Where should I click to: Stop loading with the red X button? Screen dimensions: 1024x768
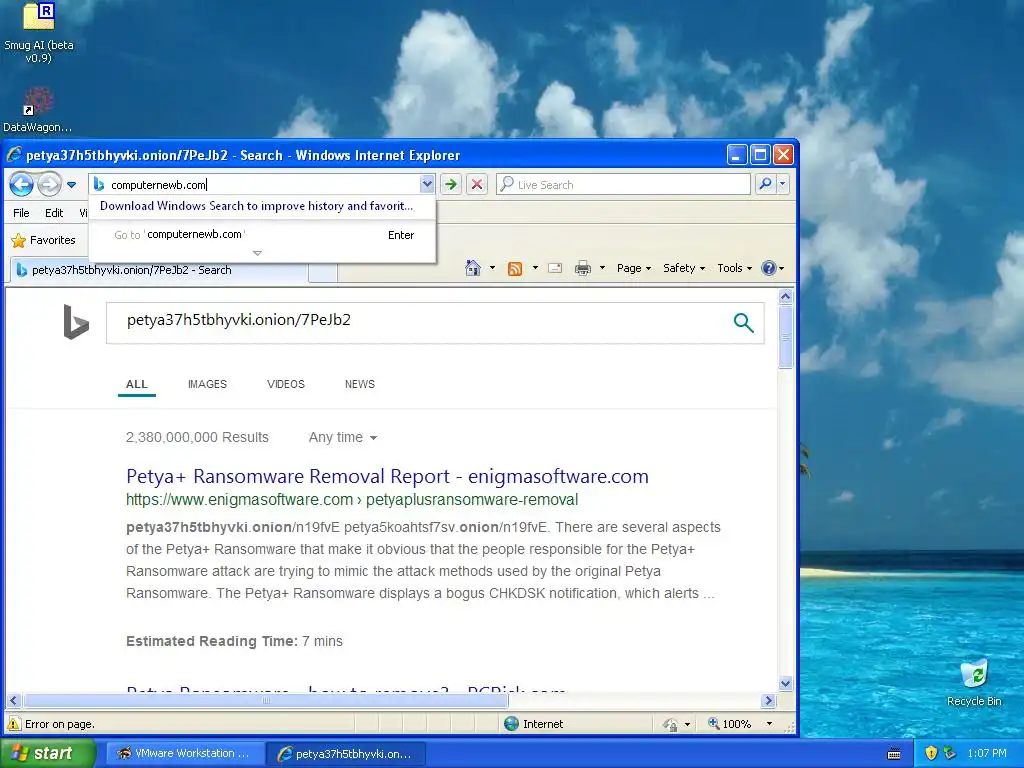click(x=477, y=185)
